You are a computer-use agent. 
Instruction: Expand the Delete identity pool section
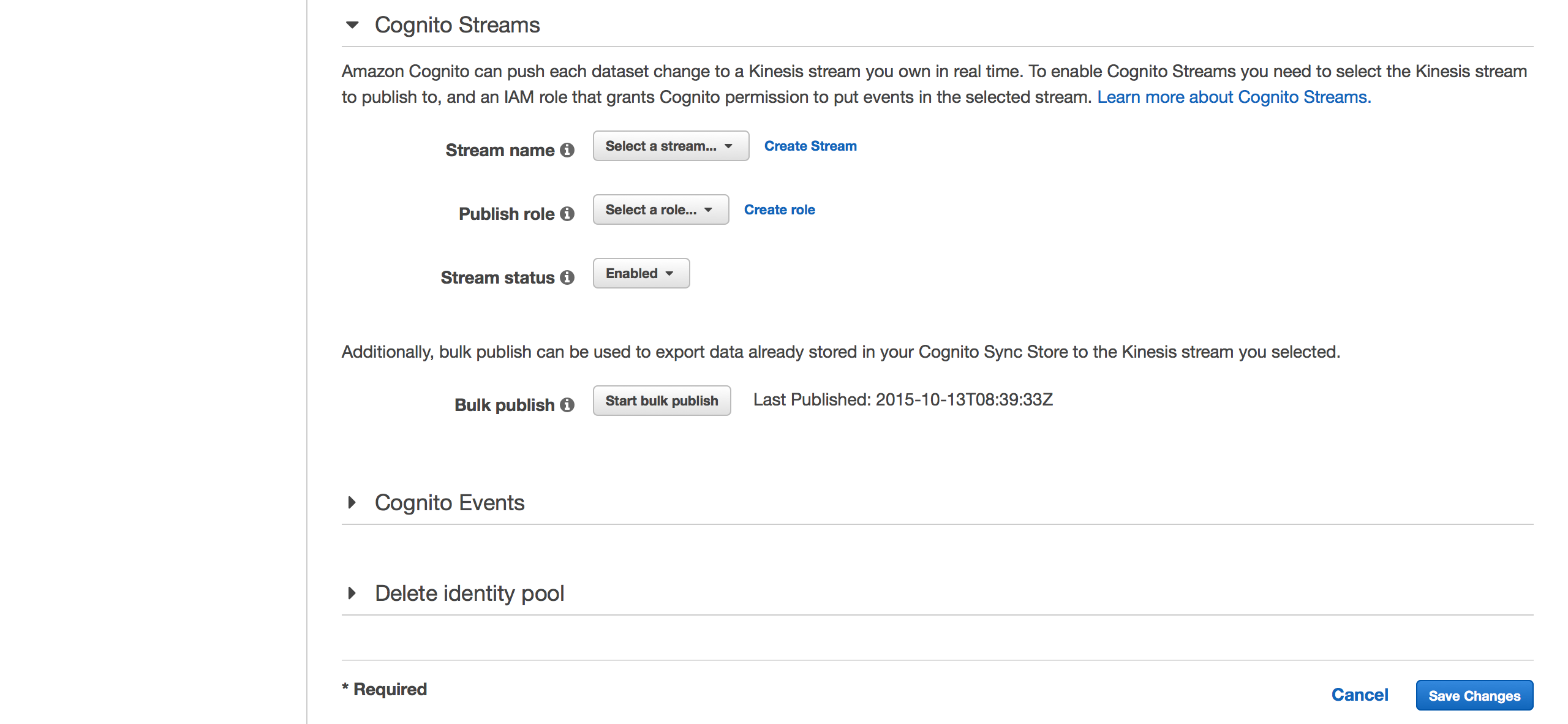352,593
